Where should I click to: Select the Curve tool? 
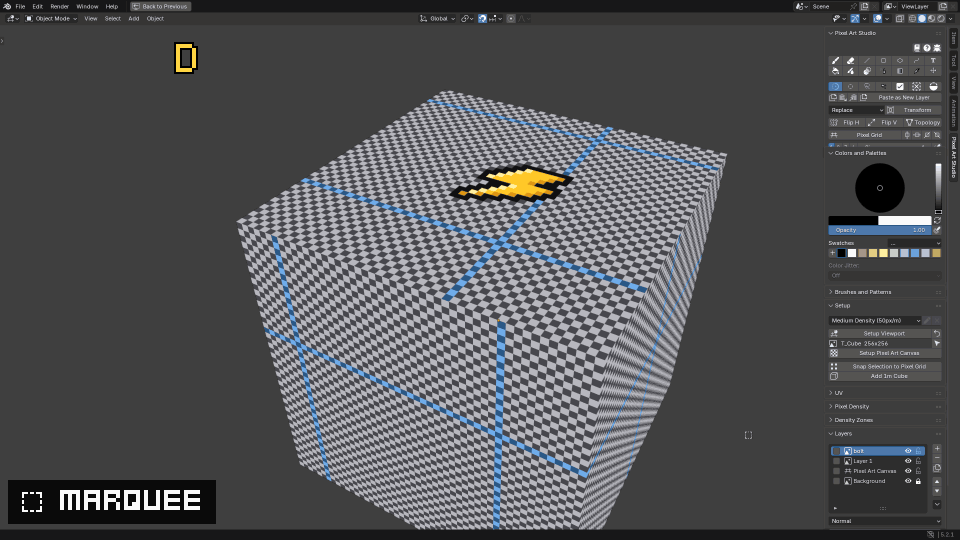pos(917,61)
